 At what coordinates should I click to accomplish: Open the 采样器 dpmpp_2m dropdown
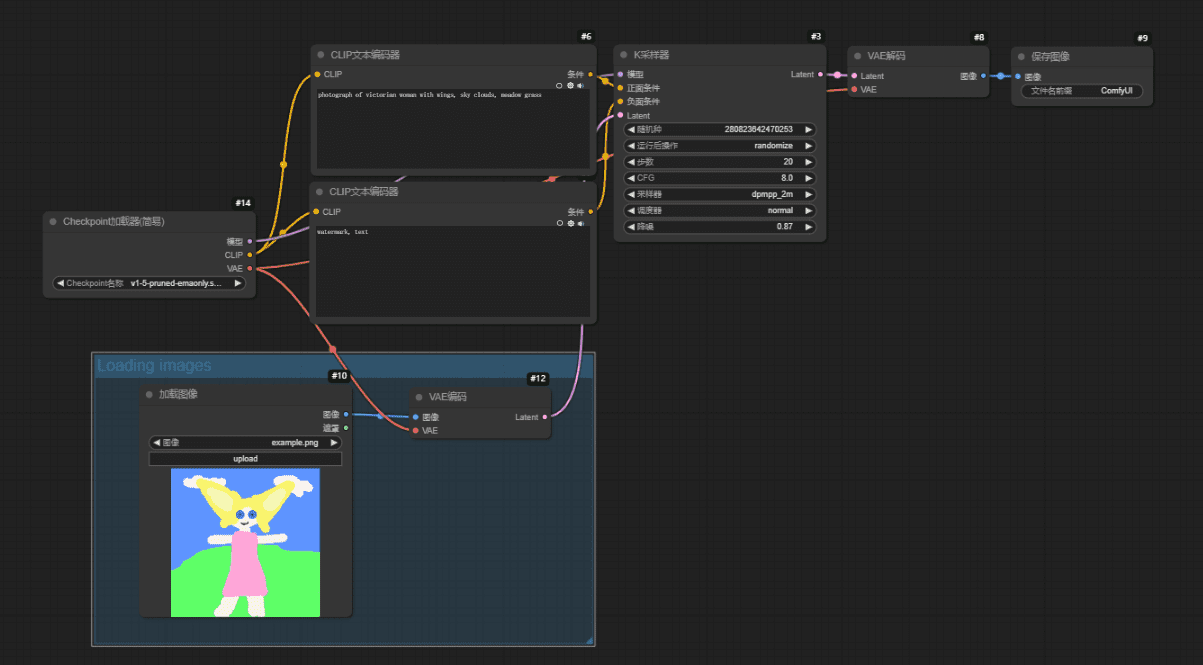click(x=720, y=194)
